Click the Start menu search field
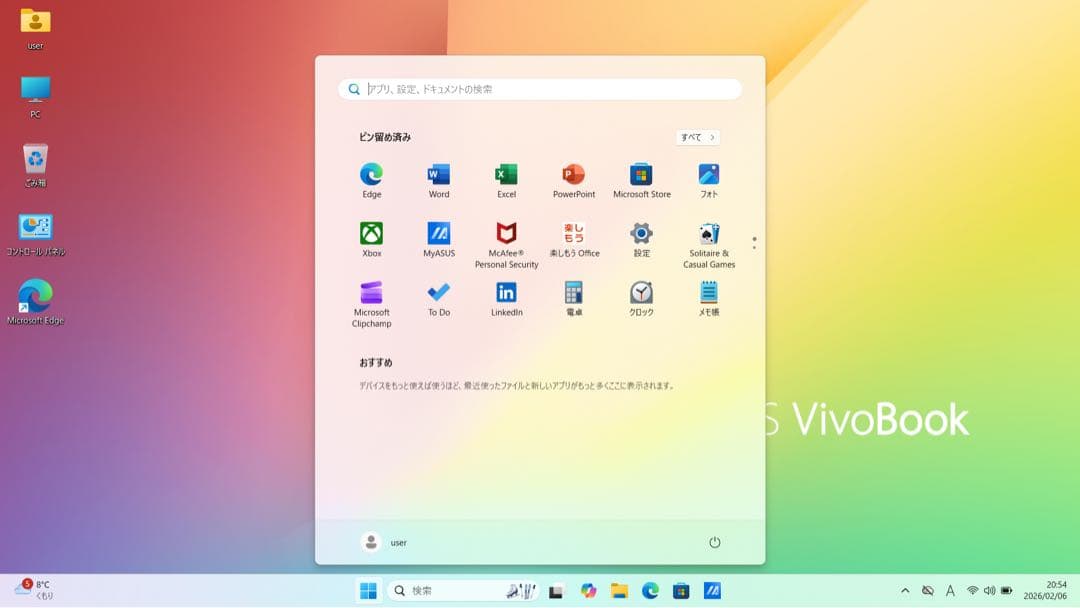 point(540,89)
